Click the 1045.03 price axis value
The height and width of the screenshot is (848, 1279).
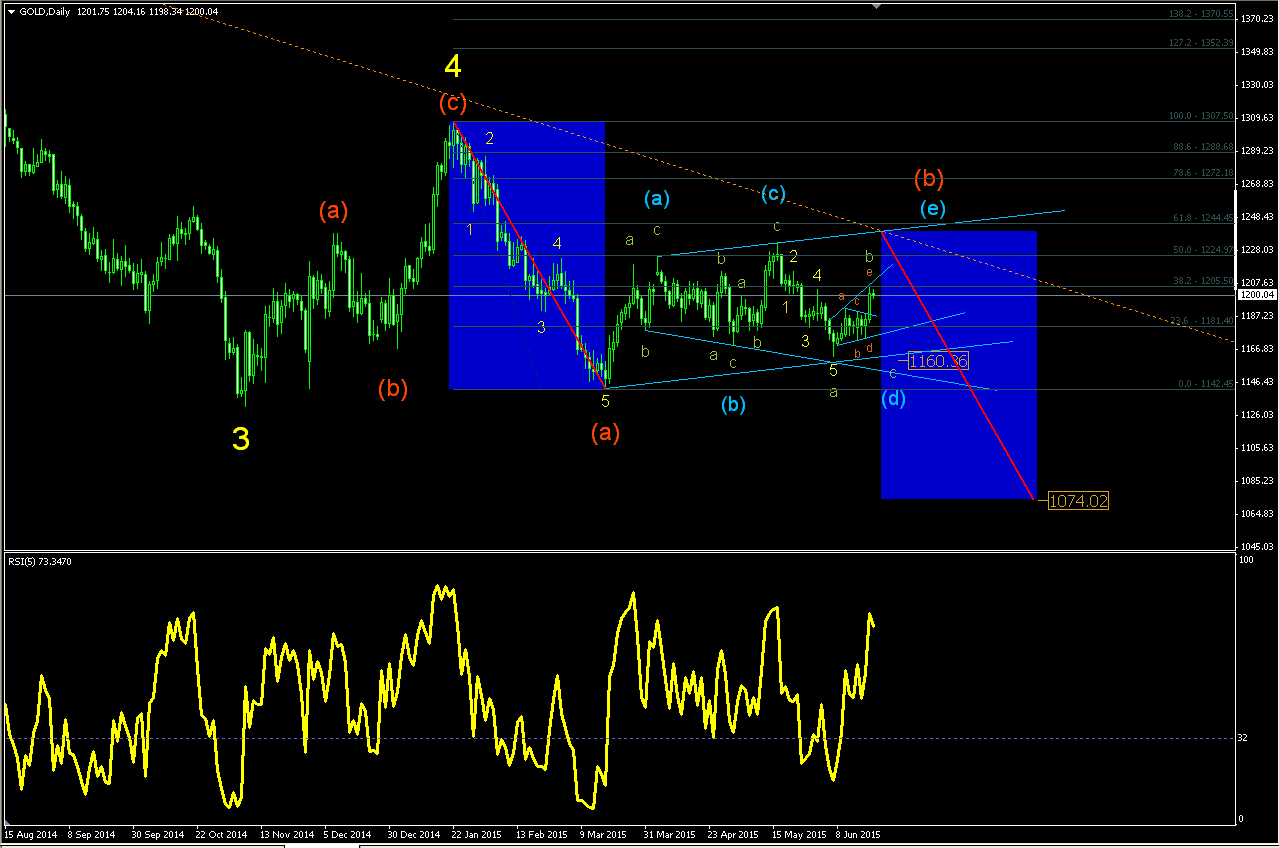(1257, 546)
